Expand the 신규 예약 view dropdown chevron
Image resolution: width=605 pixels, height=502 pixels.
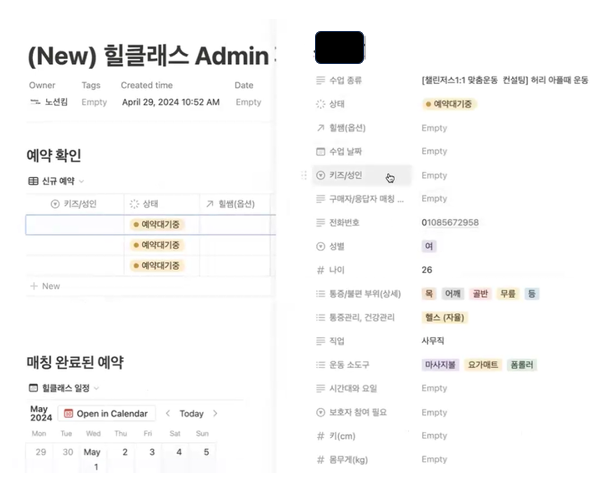[x=81, y=181]
